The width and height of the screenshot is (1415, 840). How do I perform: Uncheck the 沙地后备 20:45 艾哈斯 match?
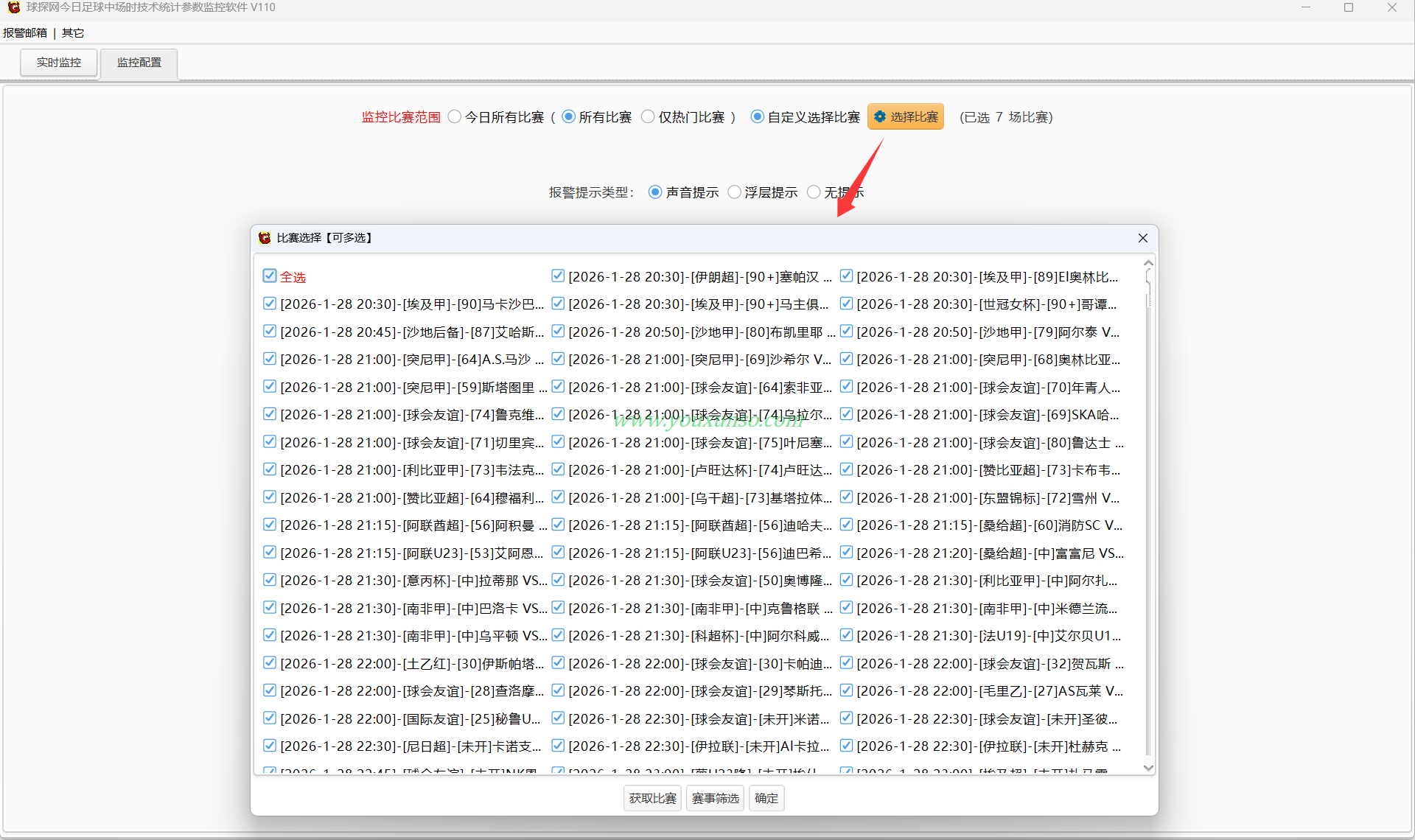point(270,332)
